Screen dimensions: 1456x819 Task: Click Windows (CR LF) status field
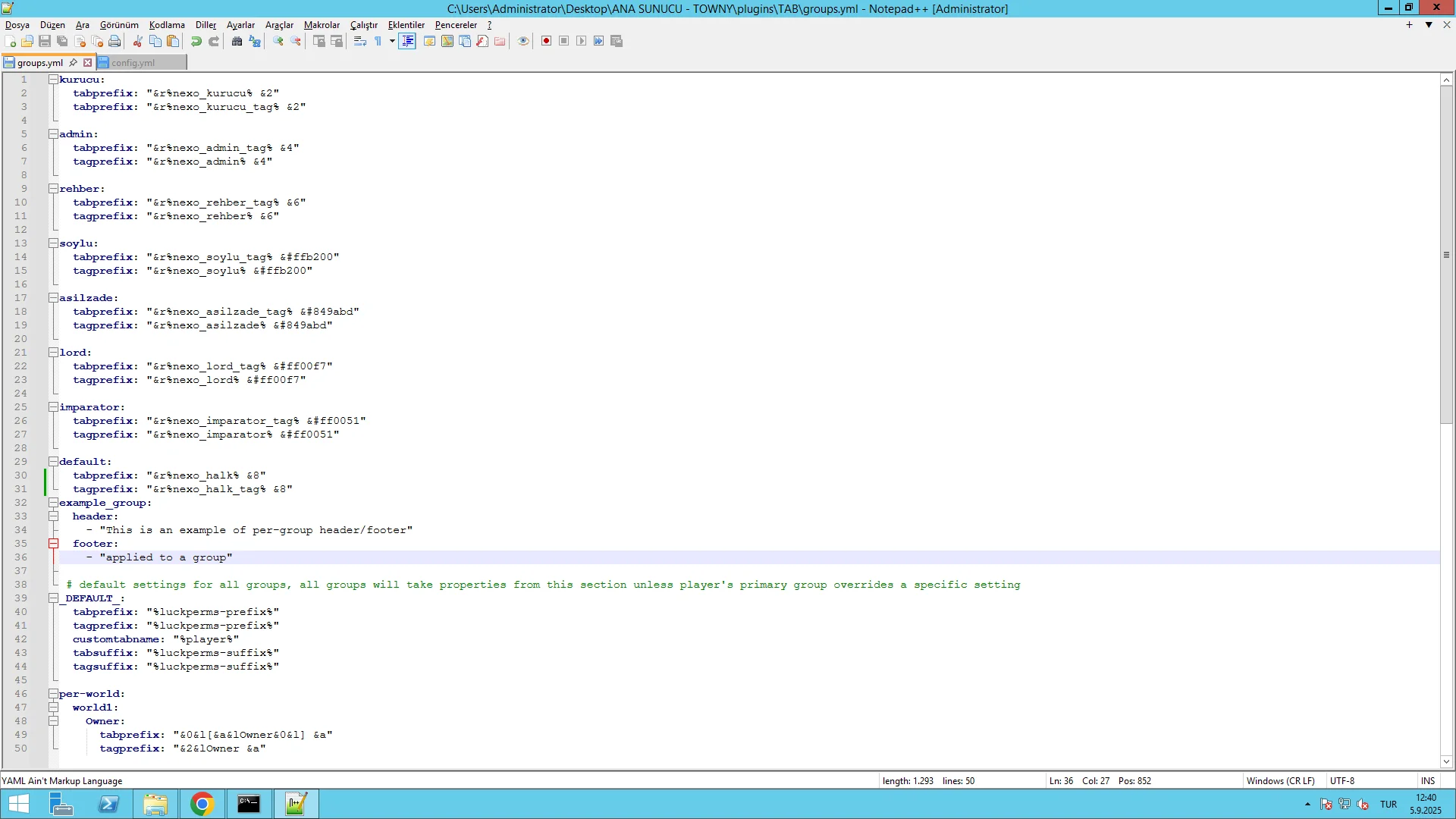tap(1281, 780)
